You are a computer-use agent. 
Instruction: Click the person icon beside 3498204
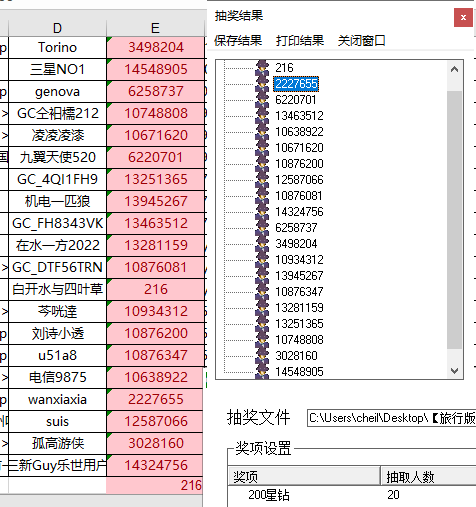(262, 244)
